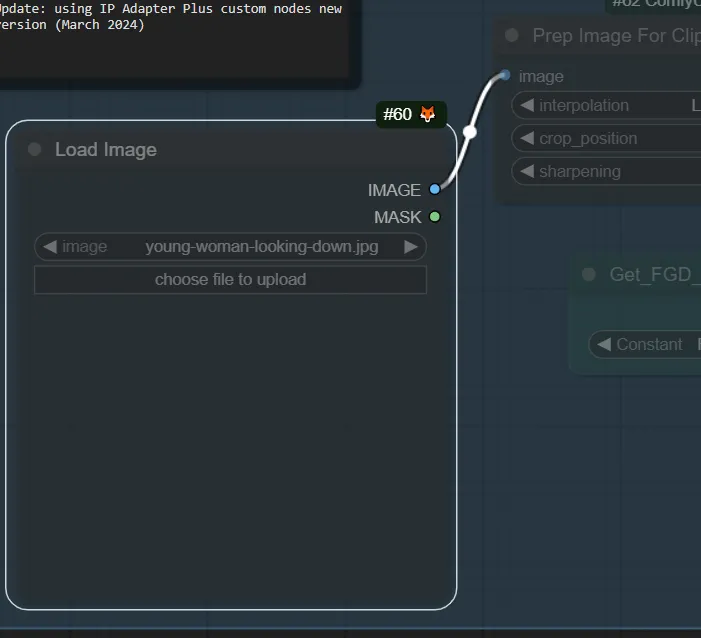The width and height of the screenshot is (701, 638).
Task: Click left arrow of crop_position widget
Action: 528,139
